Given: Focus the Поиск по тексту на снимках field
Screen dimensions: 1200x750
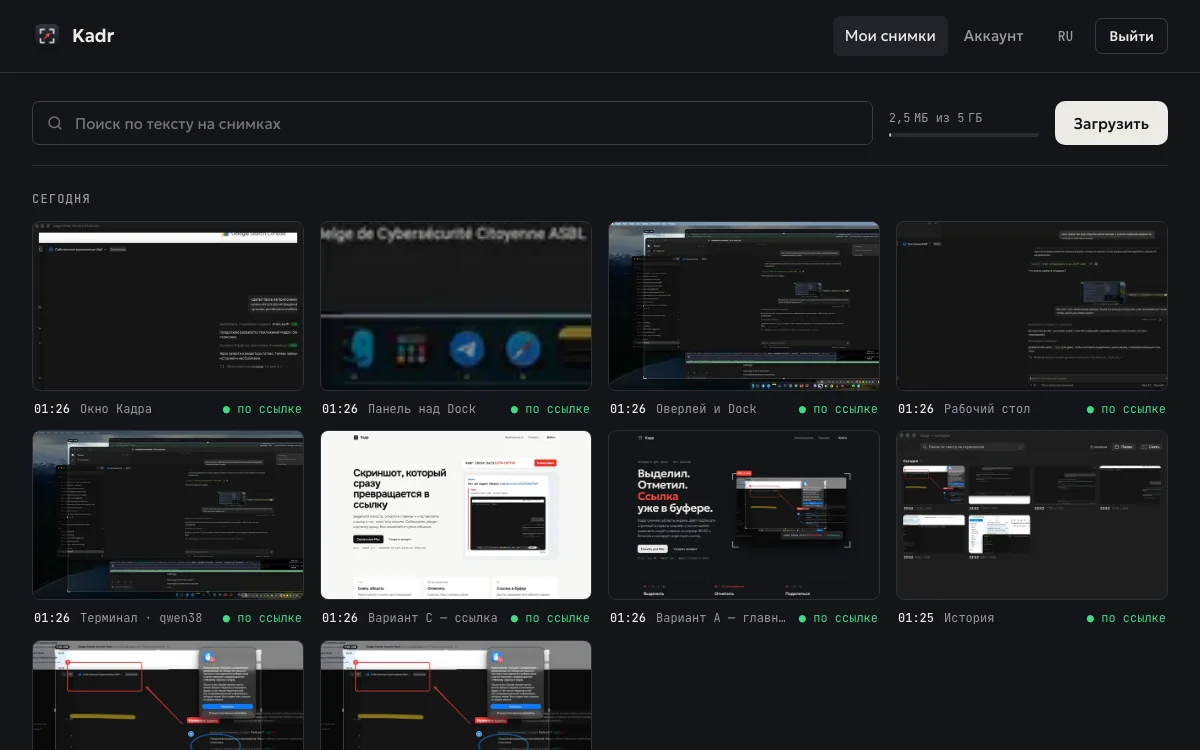Looking at the screenshot, I should pos(452,123).
